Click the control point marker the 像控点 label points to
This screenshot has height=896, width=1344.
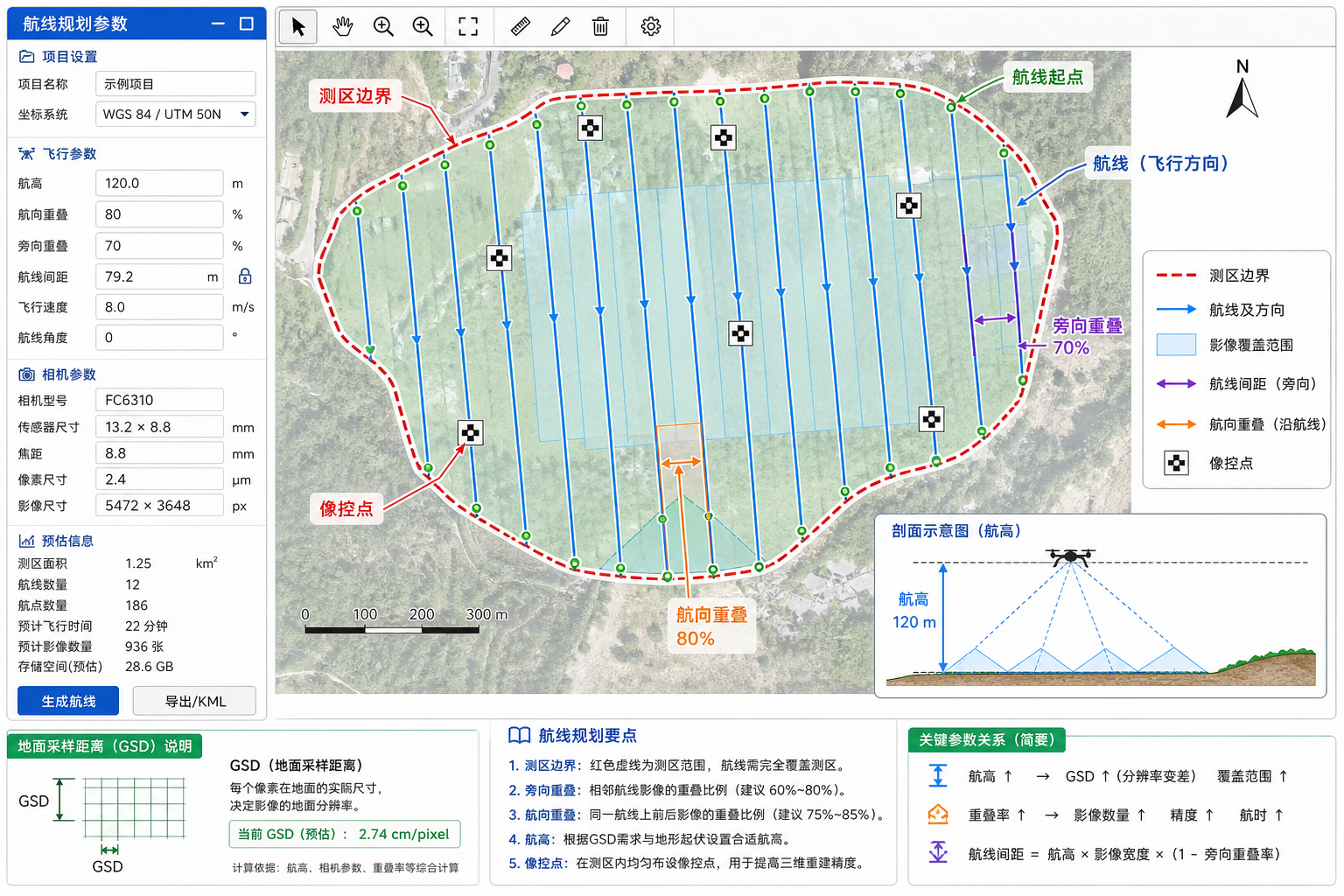tap(471, 433)
